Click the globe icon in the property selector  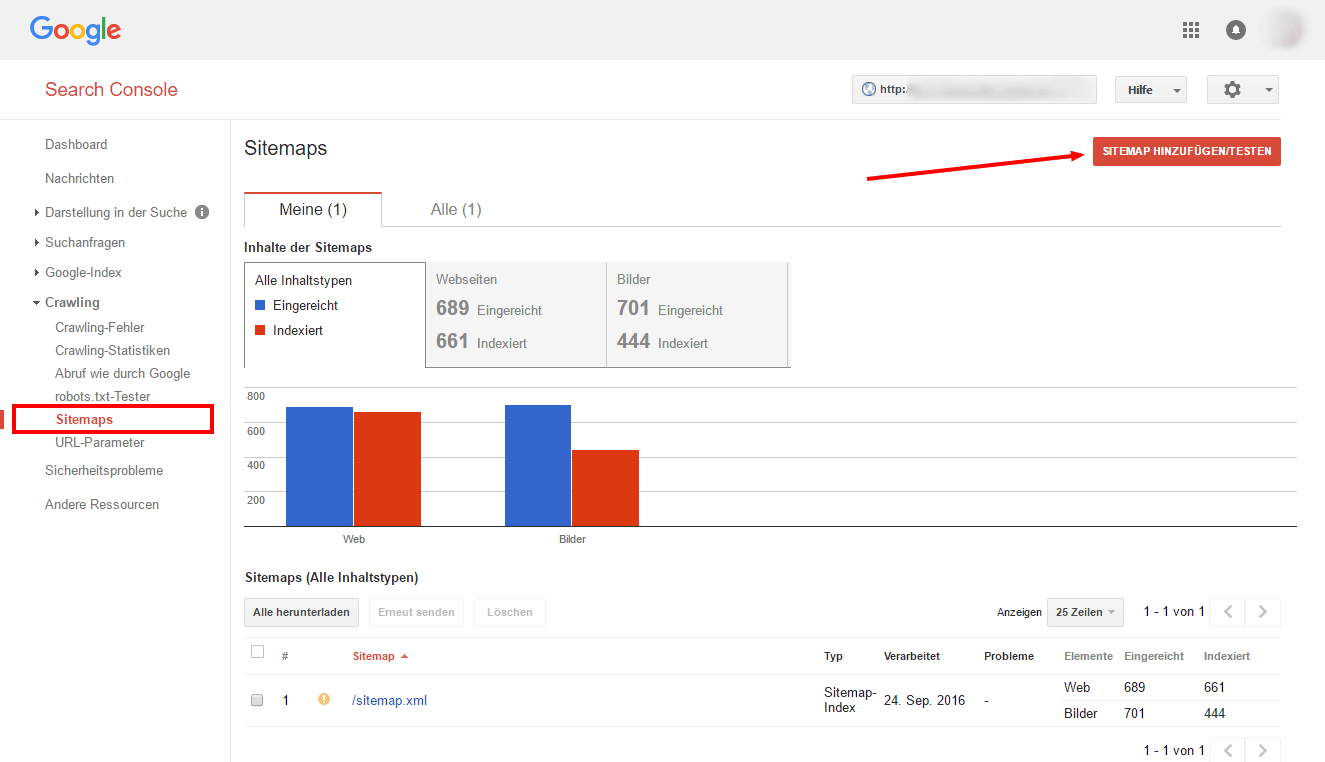pyautogui.click(x=868, y=89)
